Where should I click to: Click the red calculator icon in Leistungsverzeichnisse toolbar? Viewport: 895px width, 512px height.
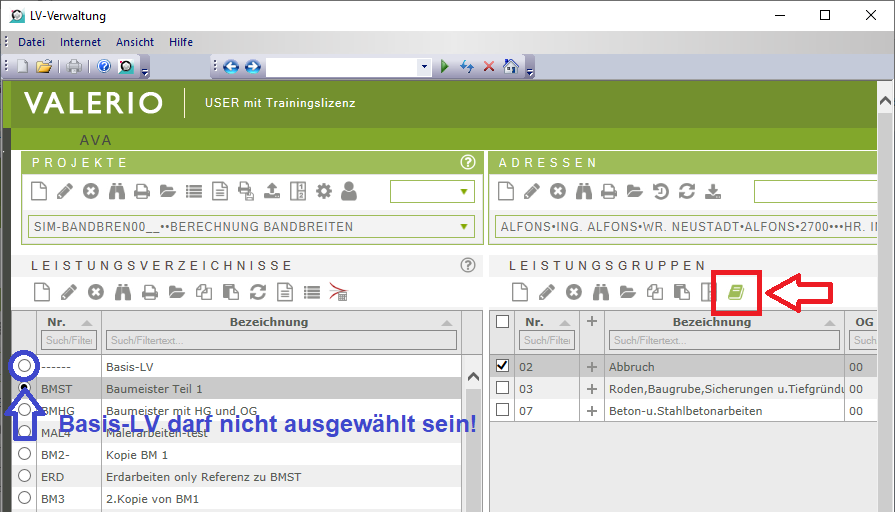click(338, 292)
